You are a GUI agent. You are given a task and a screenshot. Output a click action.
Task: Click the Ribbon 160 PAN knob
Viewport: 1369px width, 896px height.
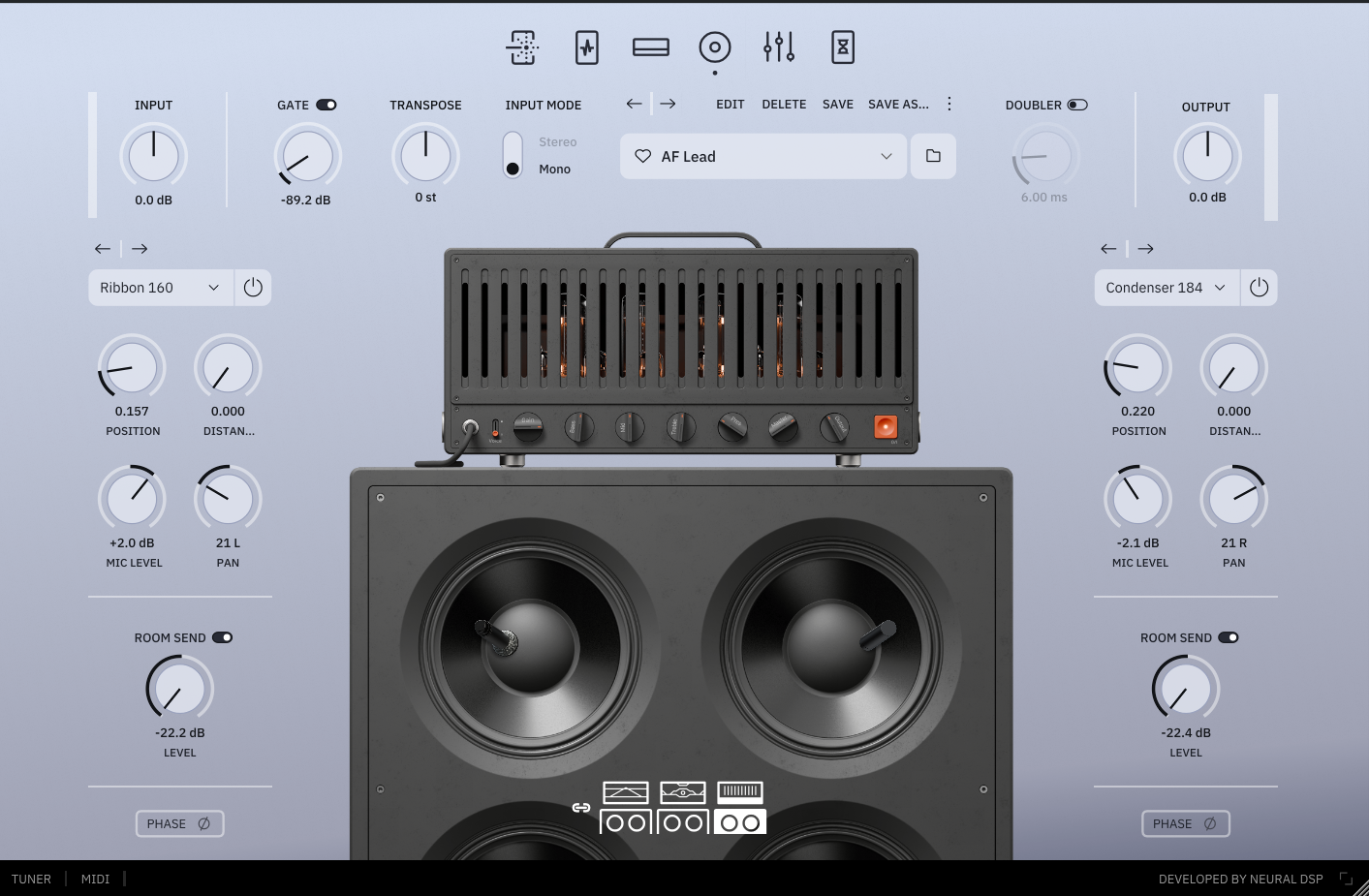(228, 500)
